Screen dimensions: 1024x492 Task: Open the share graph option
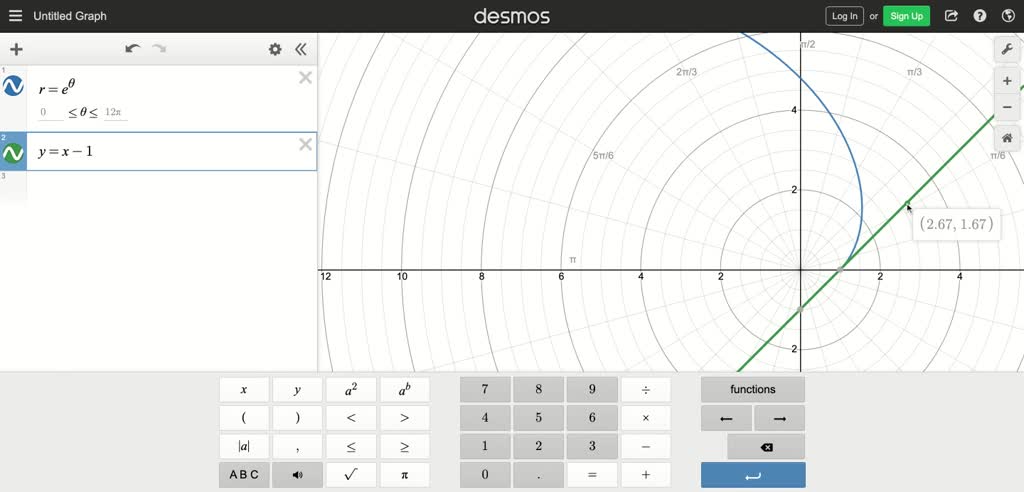pos(951,16)
